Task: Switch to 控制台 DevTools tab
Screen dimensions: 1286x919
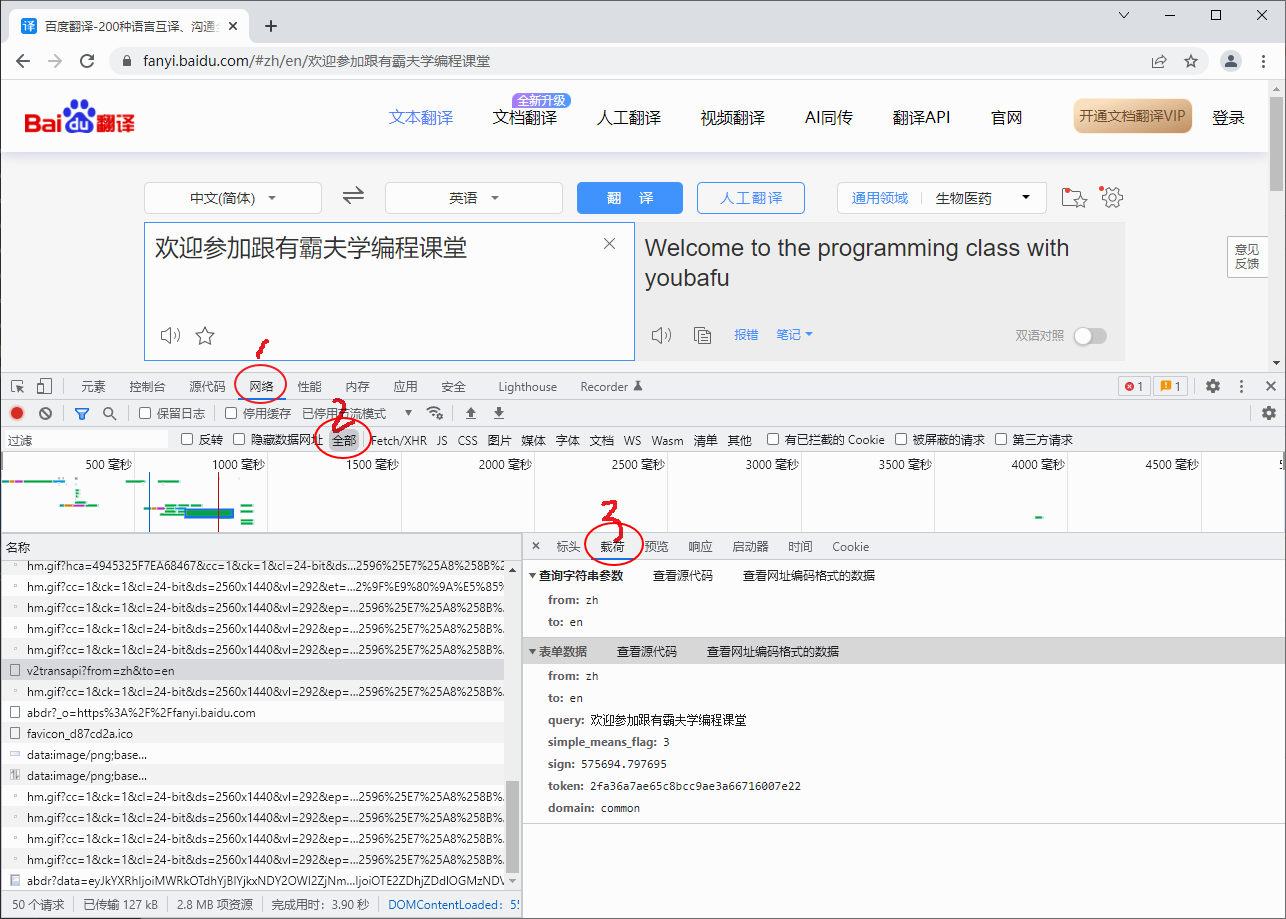Action: coord(147,386)
